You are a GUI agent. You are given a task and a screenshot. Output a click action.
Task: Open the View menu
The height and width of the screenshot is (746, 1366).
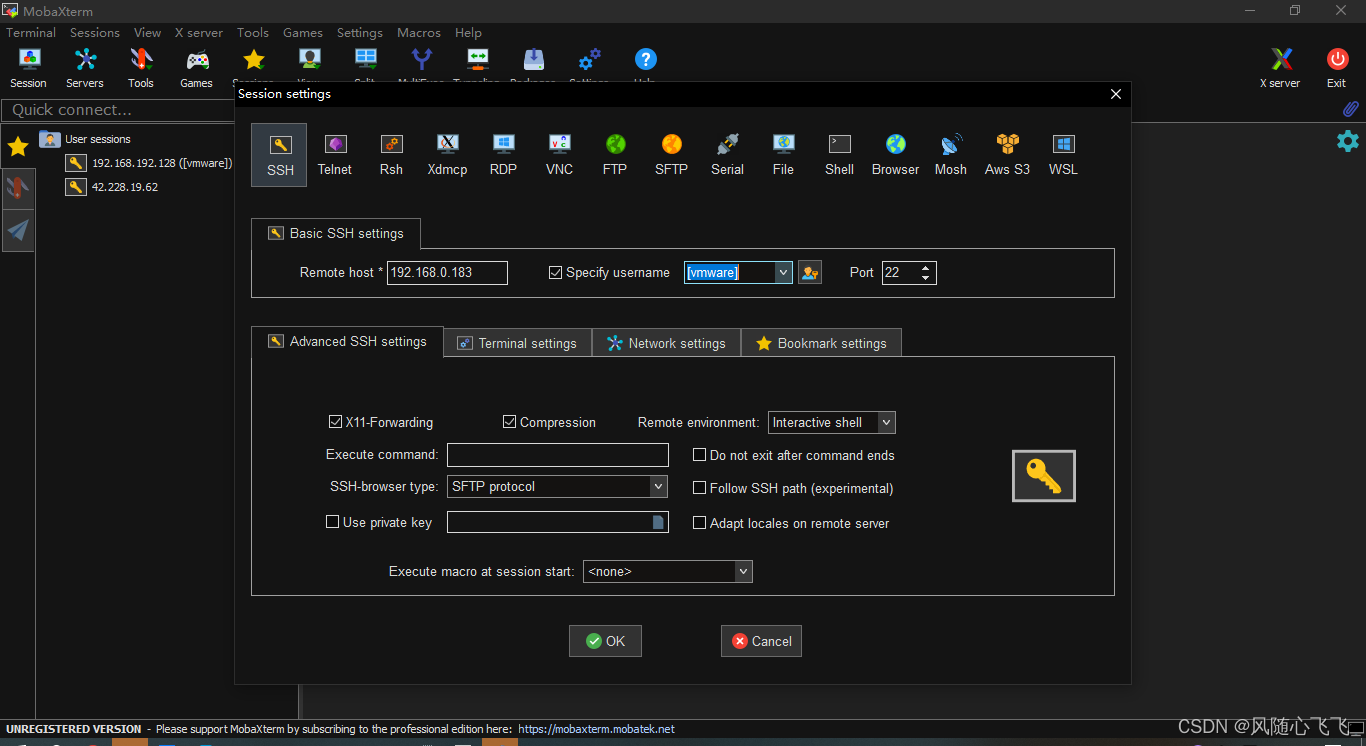tap(148, 32)
